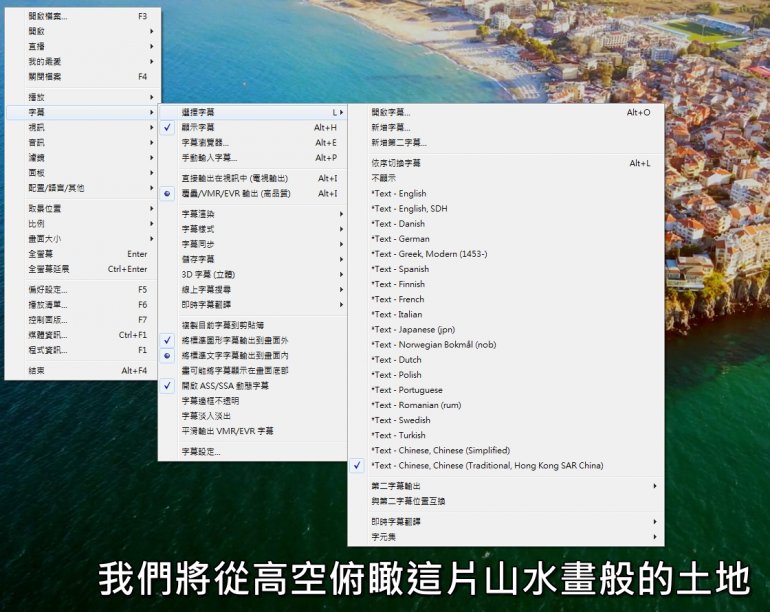770x612 pixels.
Task: Click 複製目前字幕到剪貼簿
Action: [x=252, y=325]
